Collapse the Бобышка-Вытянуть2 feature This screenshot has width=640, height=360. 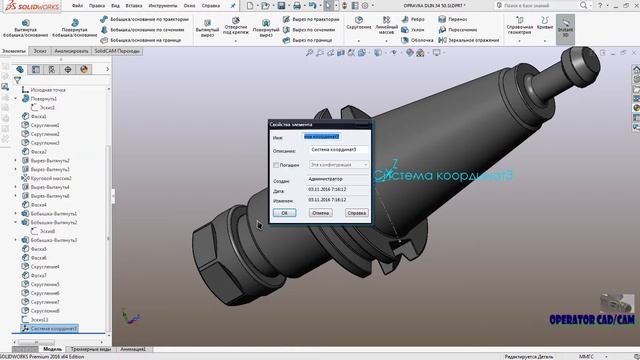click(16, 222)
